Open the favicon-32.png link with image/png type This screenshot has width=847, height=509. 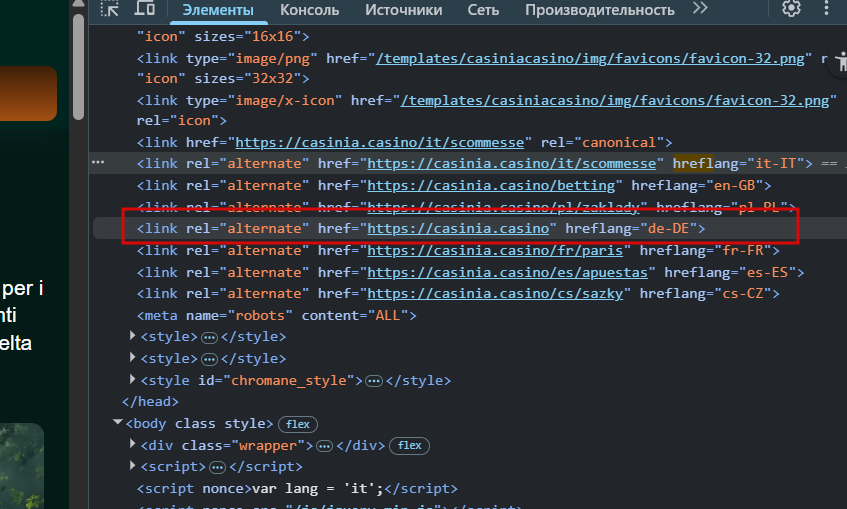point(590,58)
